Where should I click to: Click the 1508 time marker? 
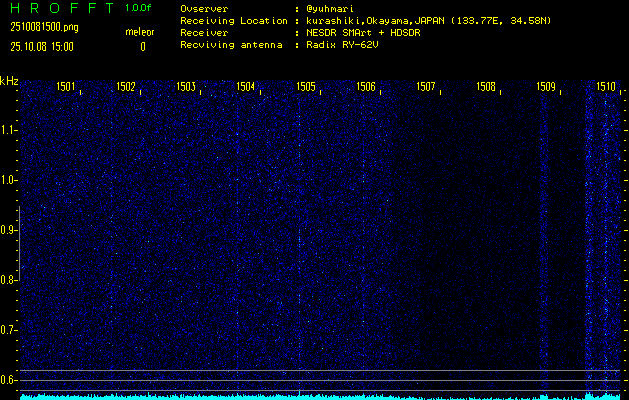pos(486,87)
